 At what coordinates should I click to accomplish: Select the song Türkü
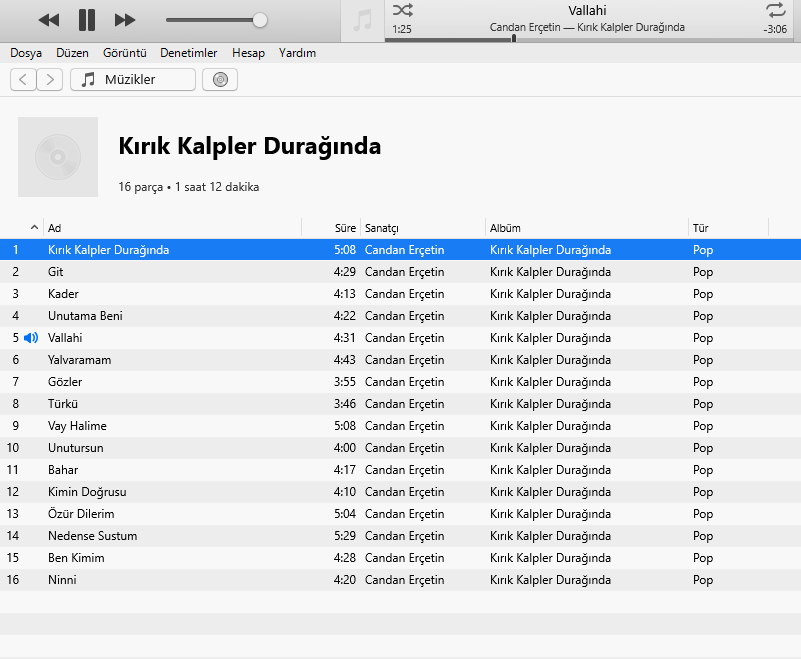[x=400, y=404]
